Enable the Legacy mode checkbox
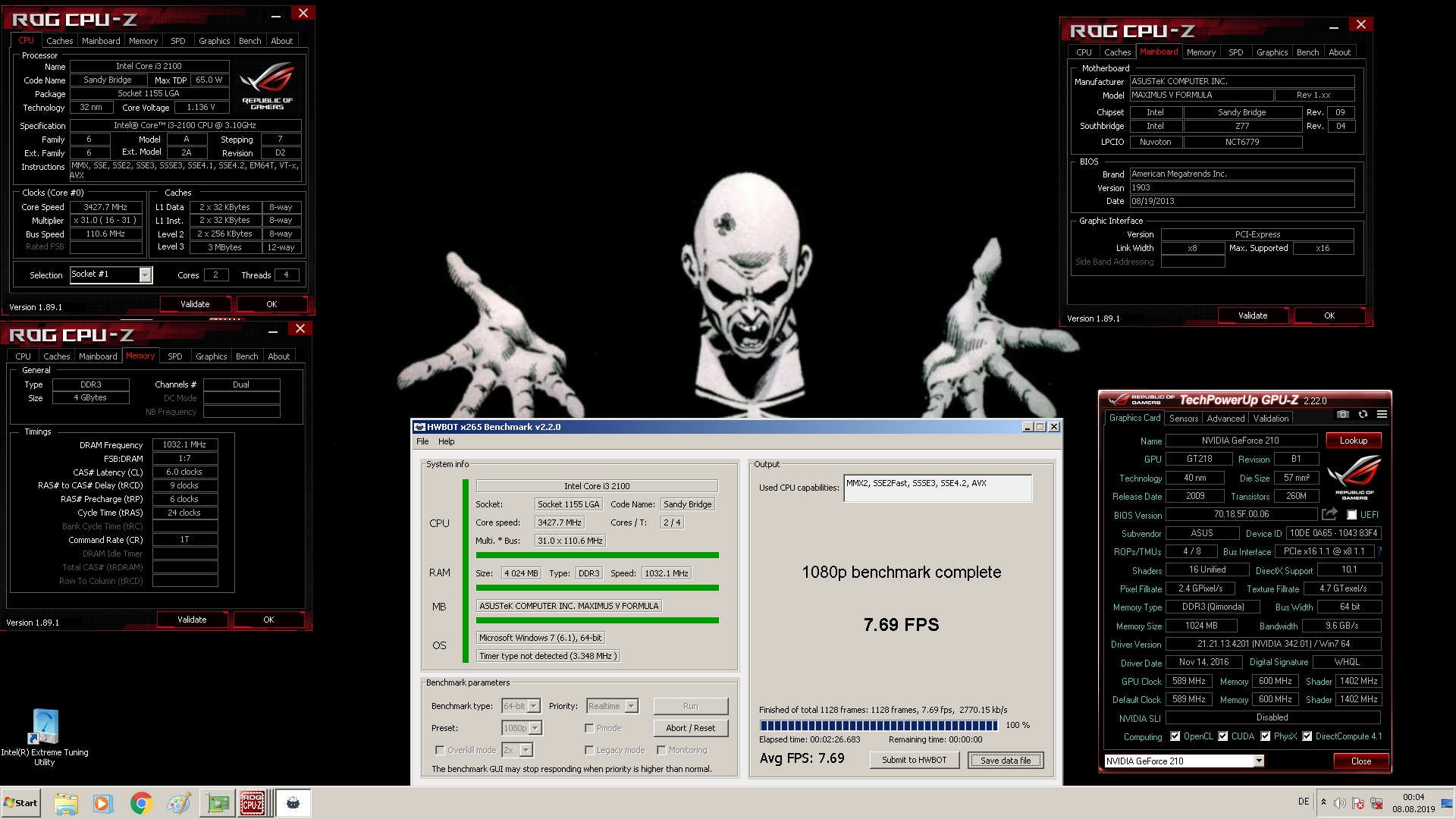Viewport: 1456px width, 819px height. tap(589, 750)
